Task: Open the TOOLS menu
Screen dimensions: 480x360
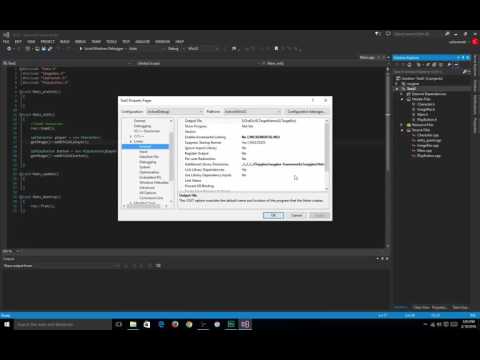Action: pyautogui.click(x=111, y=42)
